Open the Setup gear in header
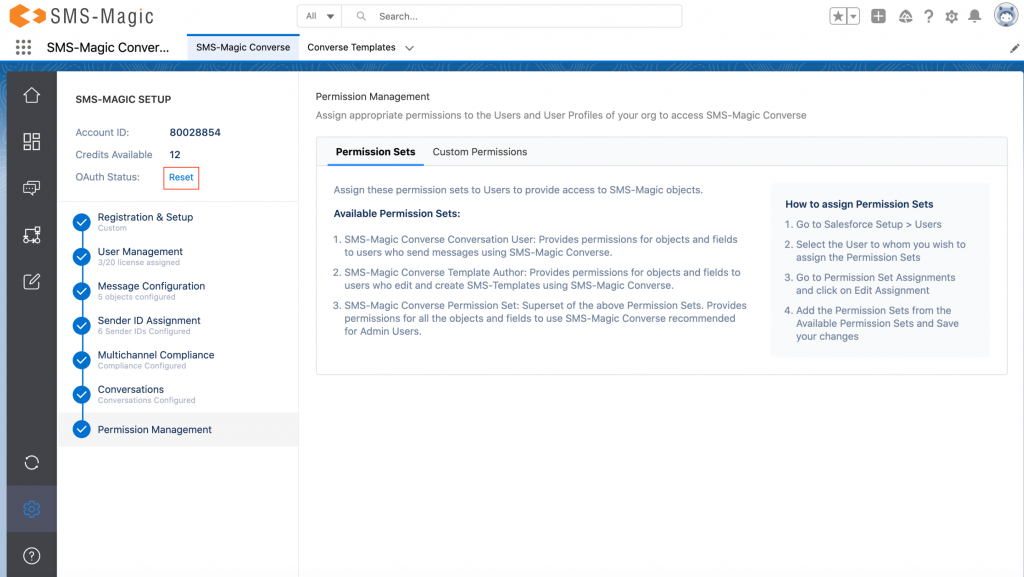The height and width of the screenshot is (577, 1024). 952,16
